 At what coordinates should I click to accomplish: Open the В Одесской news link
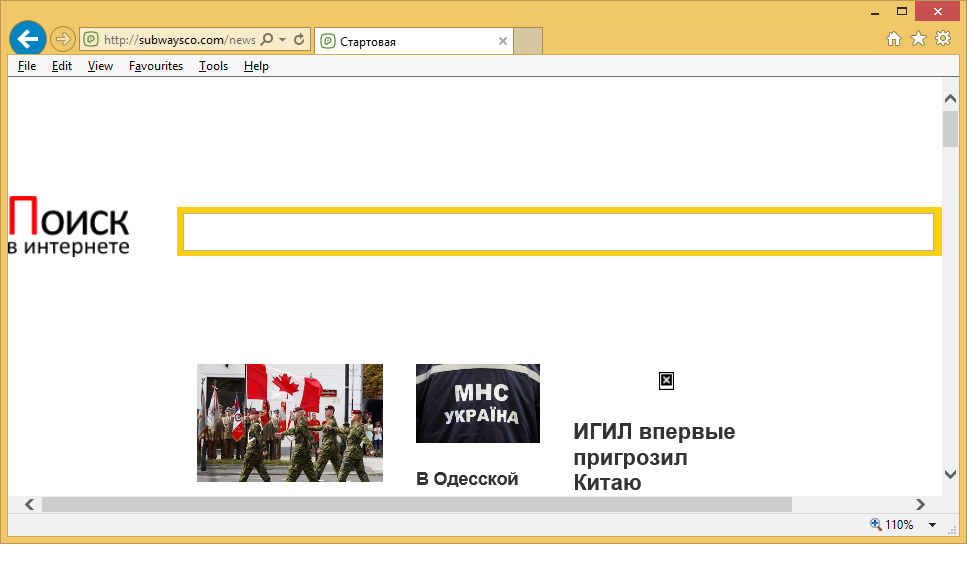point(467,479)
